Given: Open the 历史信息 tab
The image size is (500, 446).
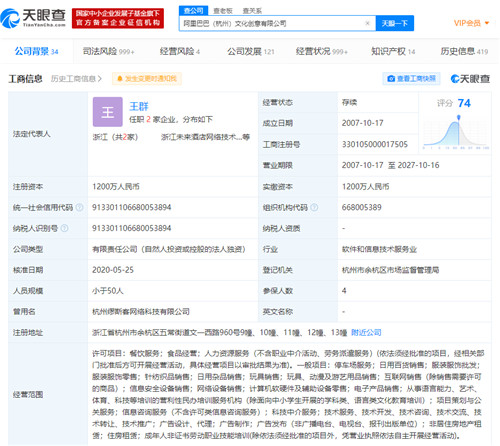Looking at the screenshot, I should click(x=464, y=51).
